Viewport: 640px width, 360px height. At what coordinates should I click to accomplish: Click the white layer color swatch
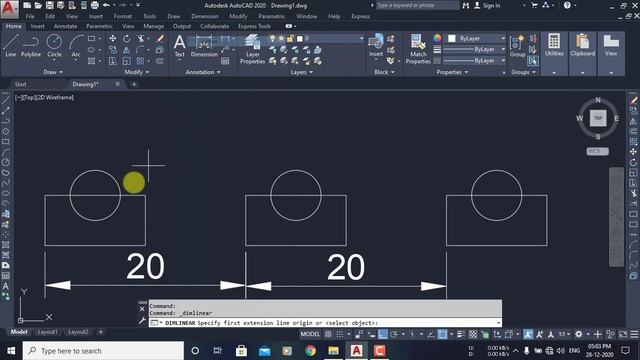pyautogui.click(x=300, y=38)
